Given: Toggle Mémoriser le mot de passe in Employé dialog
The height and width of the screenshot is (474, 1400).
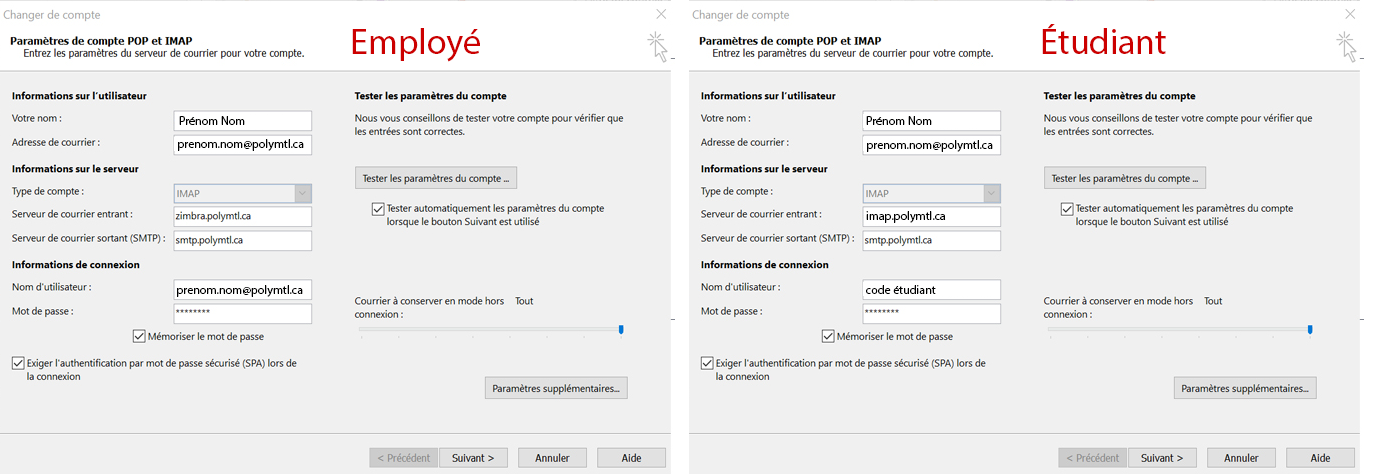Looking at the screenshot, I should pyautogui.click(x=139, y=336).
